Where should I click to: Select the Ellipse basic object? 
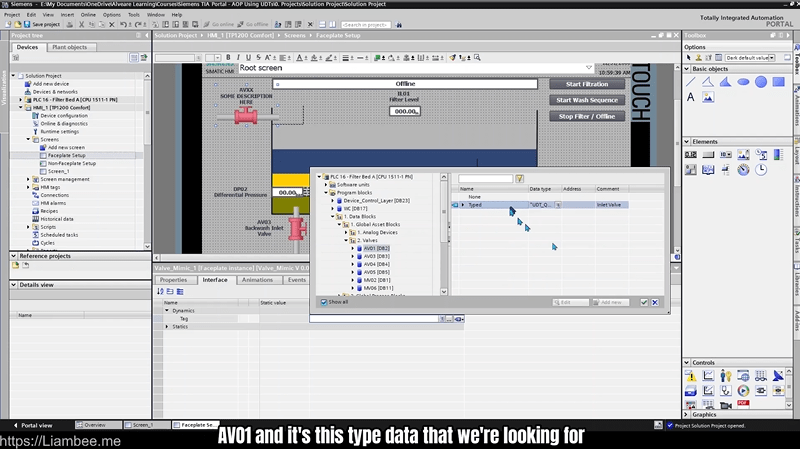tap(743, 81)
